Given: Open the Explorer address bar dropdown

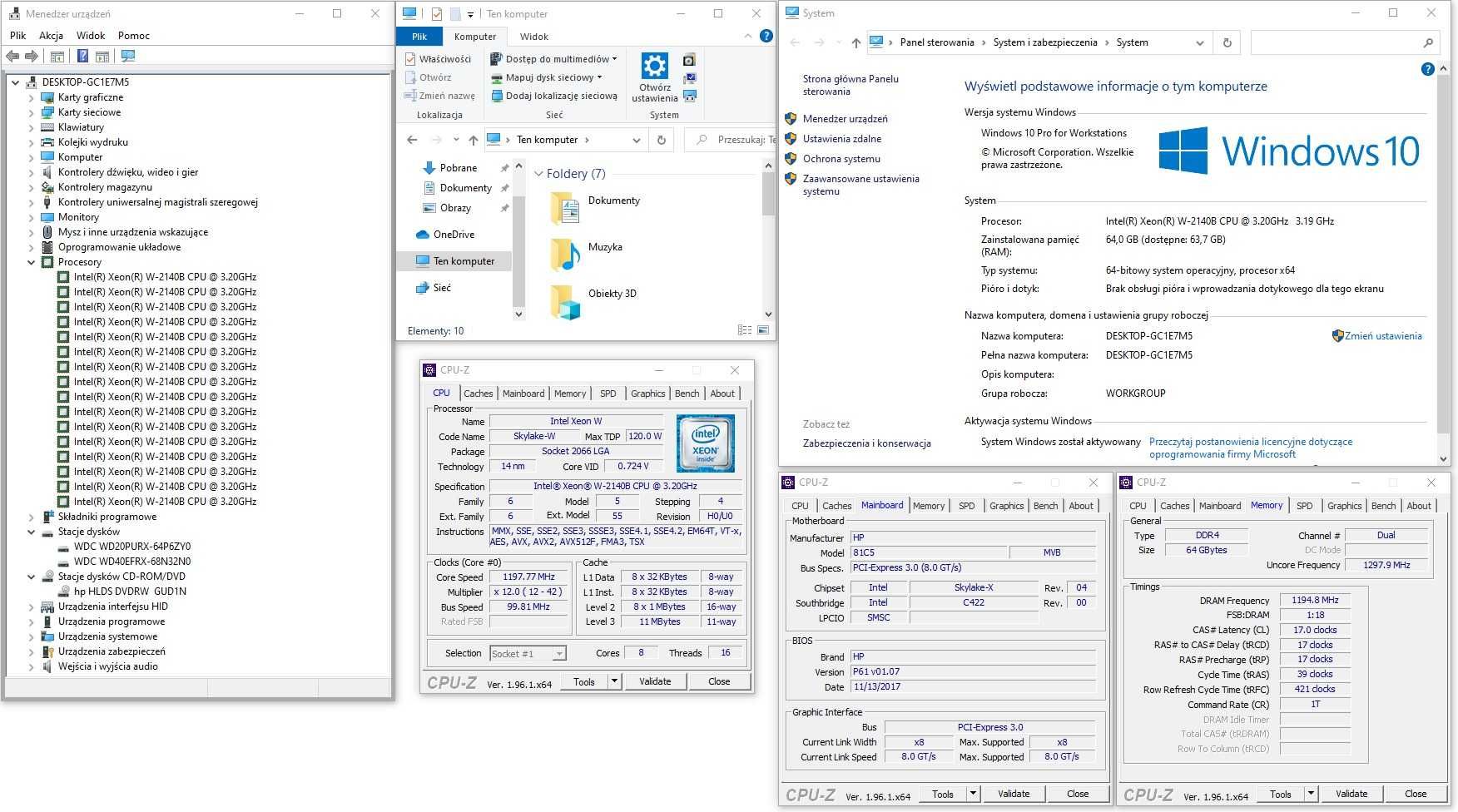Looking at the screenshot, I should click(x=637, y=140).
